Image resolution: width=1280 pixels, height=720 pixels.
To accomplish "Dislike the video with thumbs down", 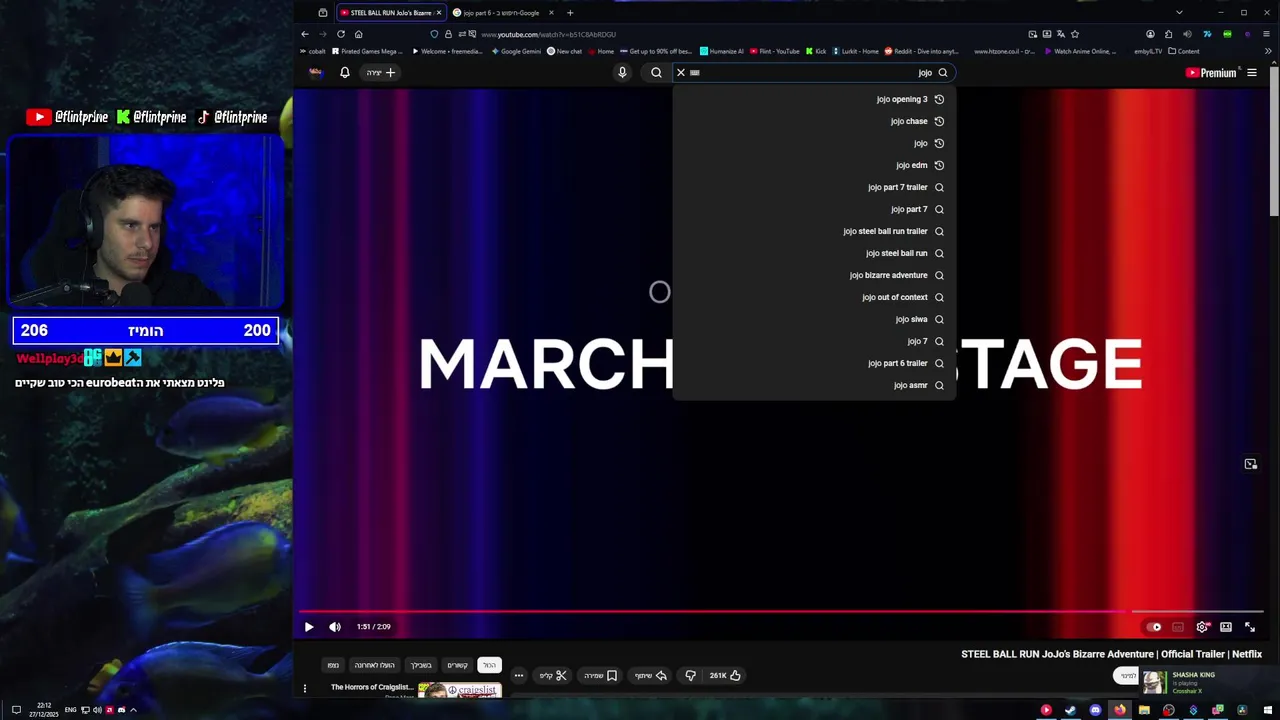I will coord(690,676).
